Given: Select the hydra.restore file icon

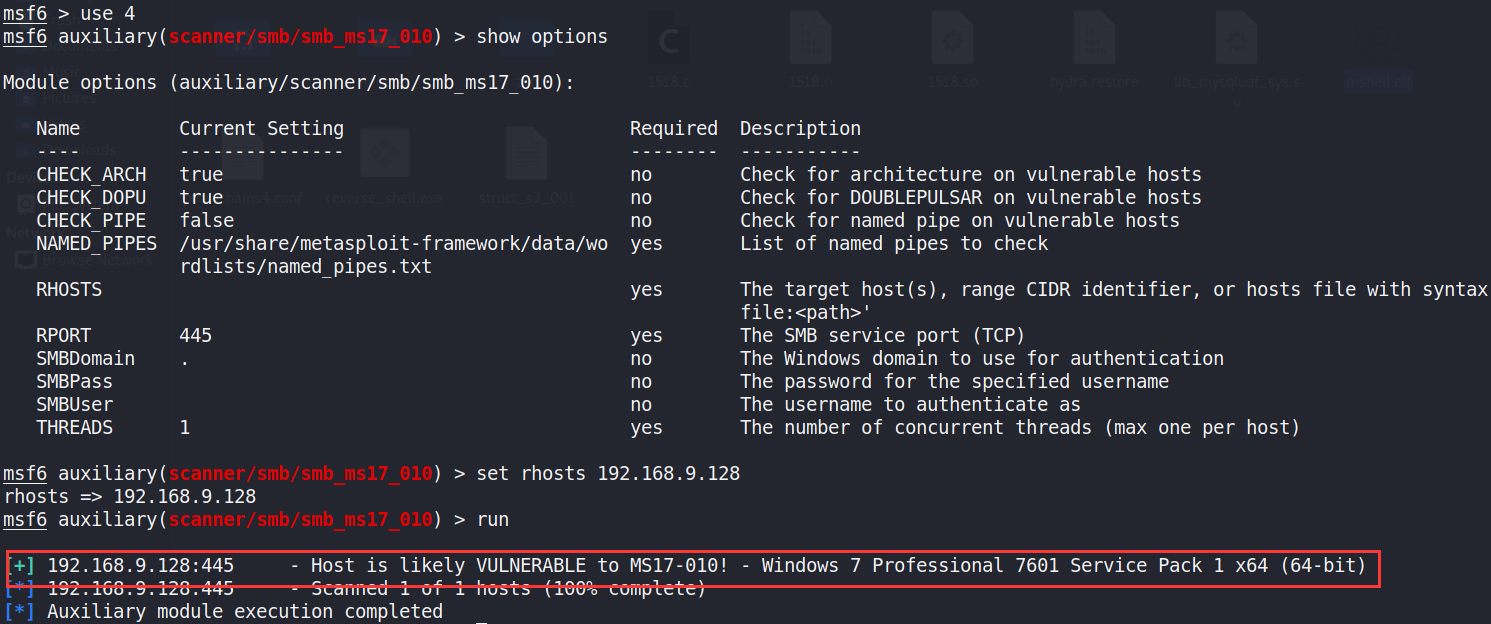Looking at the screenshot, I should (x=1094, y=42).
